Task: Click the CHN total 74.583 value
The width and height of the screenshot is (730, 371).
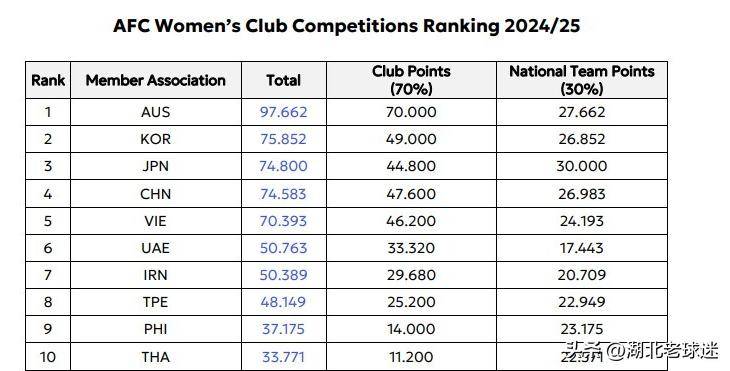Action: pos(284,194)
